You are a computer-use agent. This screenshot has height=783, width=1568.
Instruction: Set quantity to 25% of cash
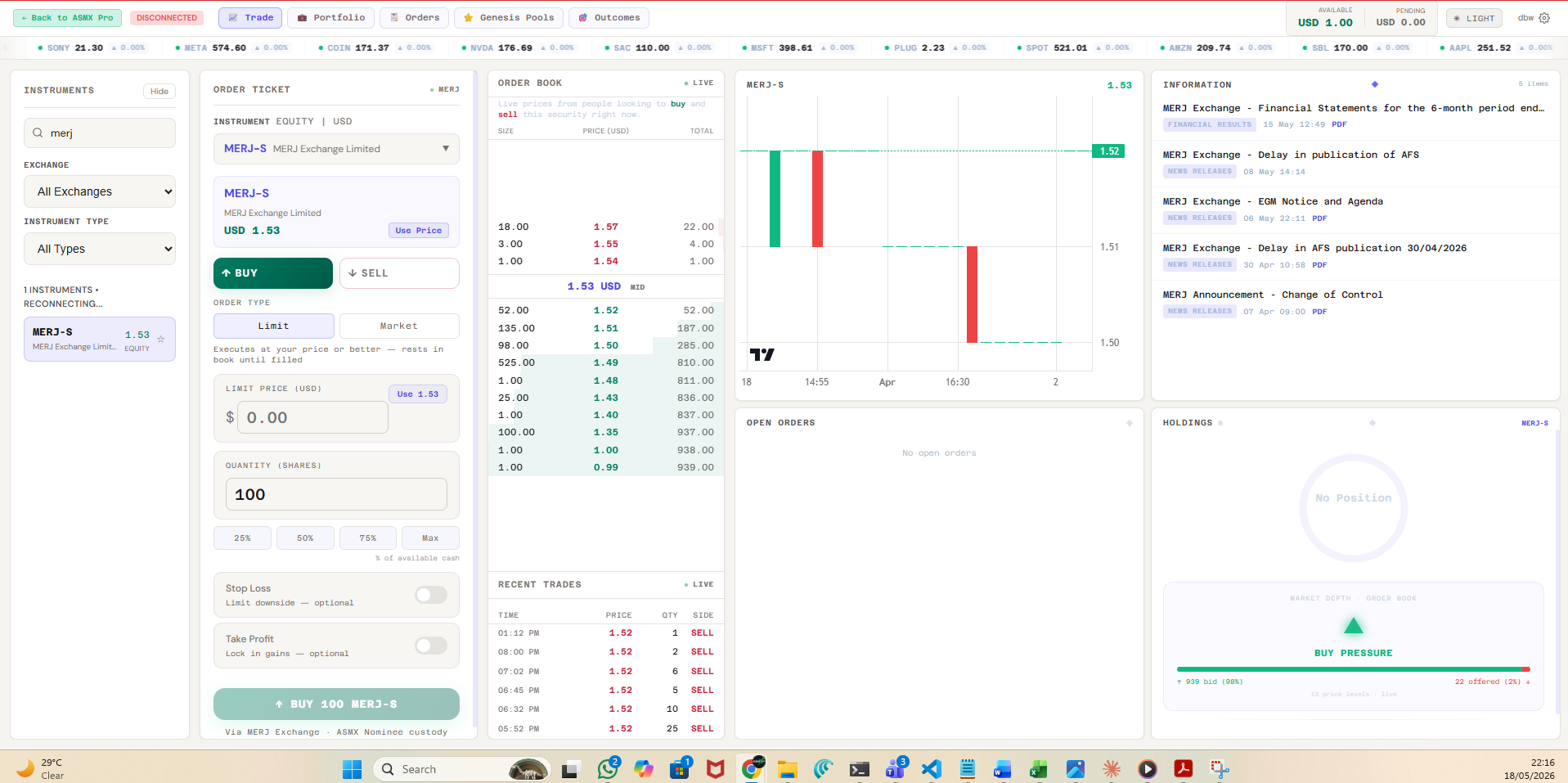point(242,538)
